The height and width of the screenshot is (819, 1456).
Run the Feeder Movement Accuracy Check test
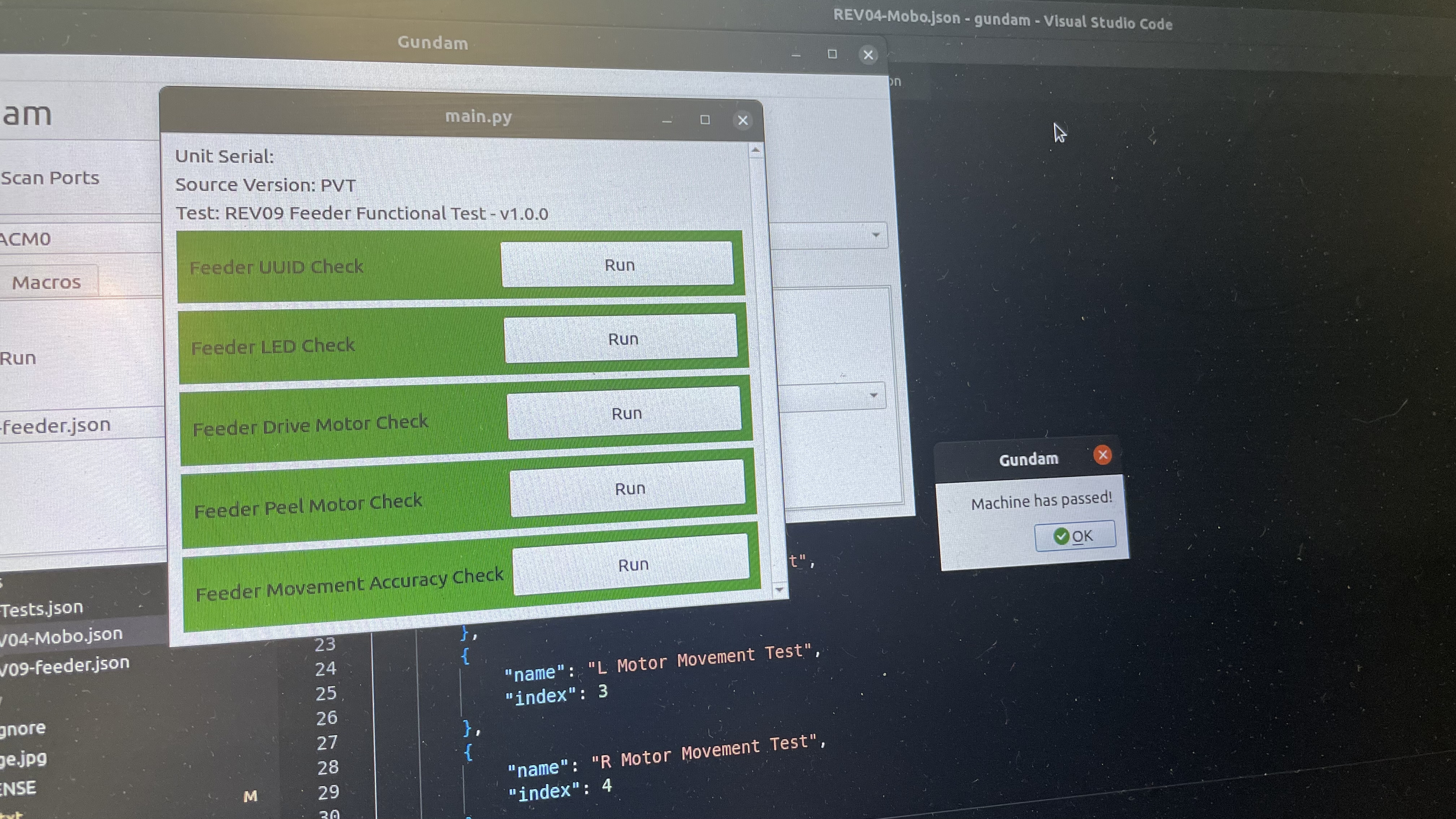pyautogui.click(x=631, y=564)
